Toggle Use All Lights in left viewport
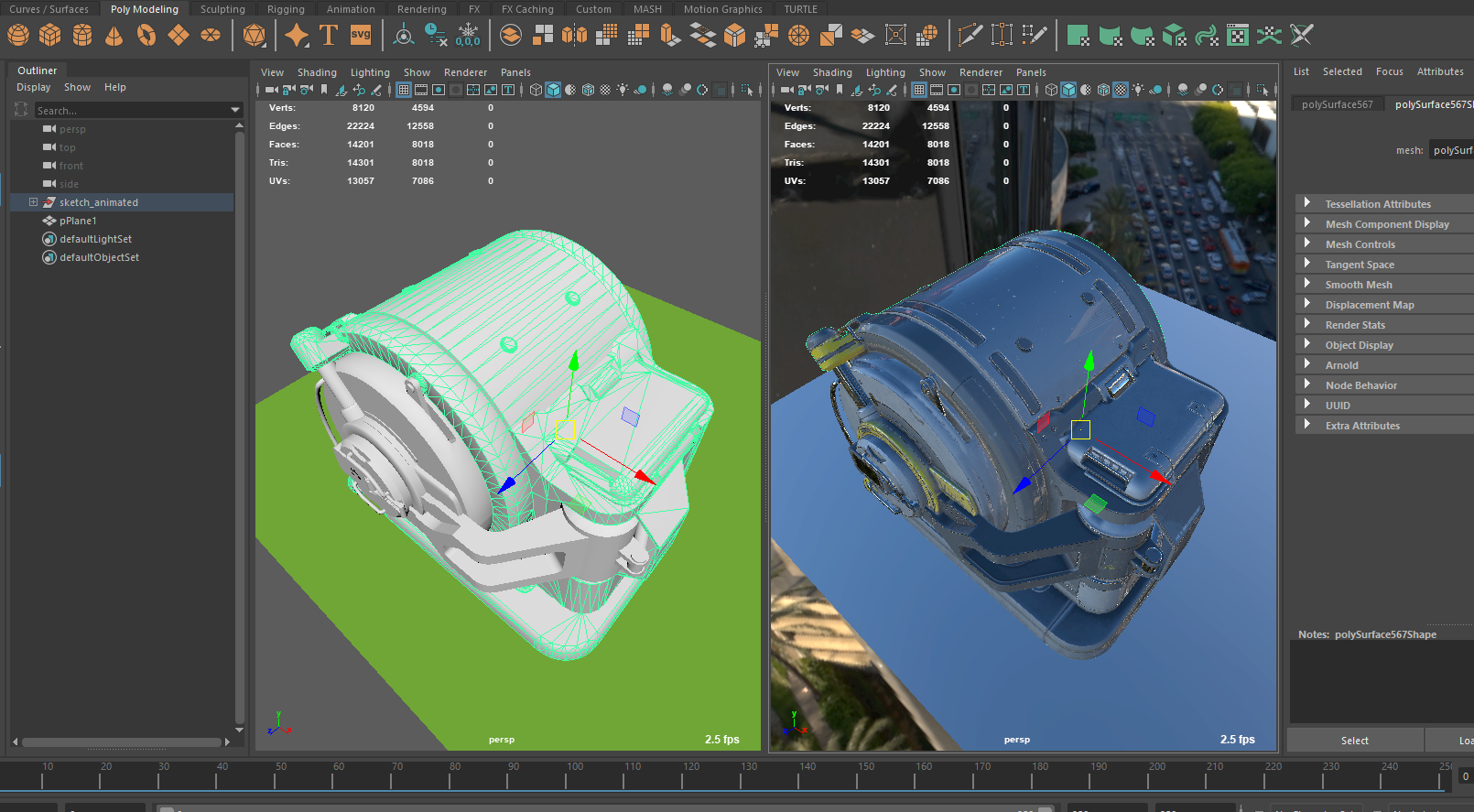This screenshot has width=1474, height=812. tap(623, 90)
